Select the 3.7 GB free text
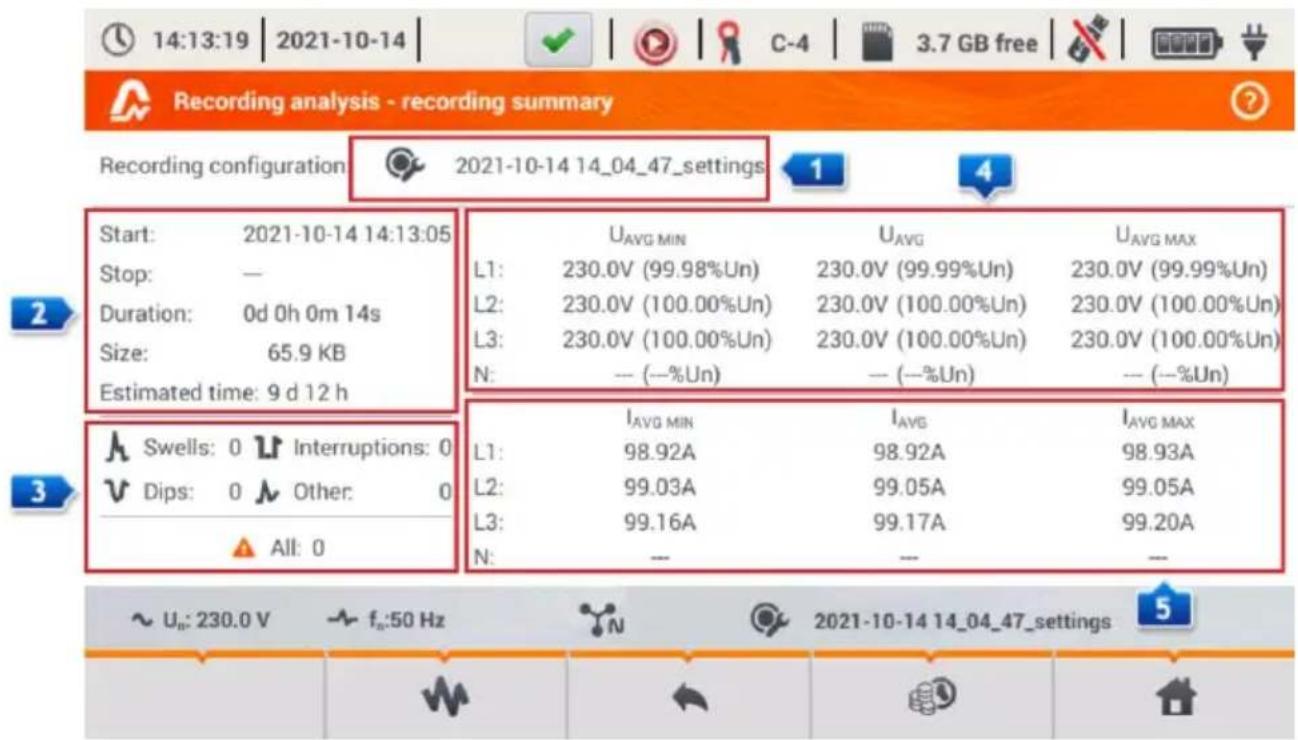 (976, 46)
